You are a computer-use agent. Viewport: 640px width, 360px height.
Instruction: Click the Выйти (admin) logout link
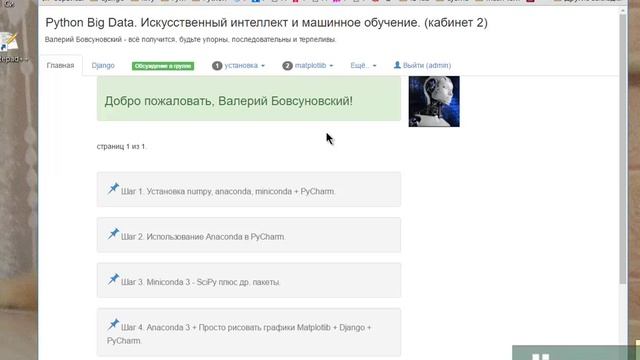[422, 65]
